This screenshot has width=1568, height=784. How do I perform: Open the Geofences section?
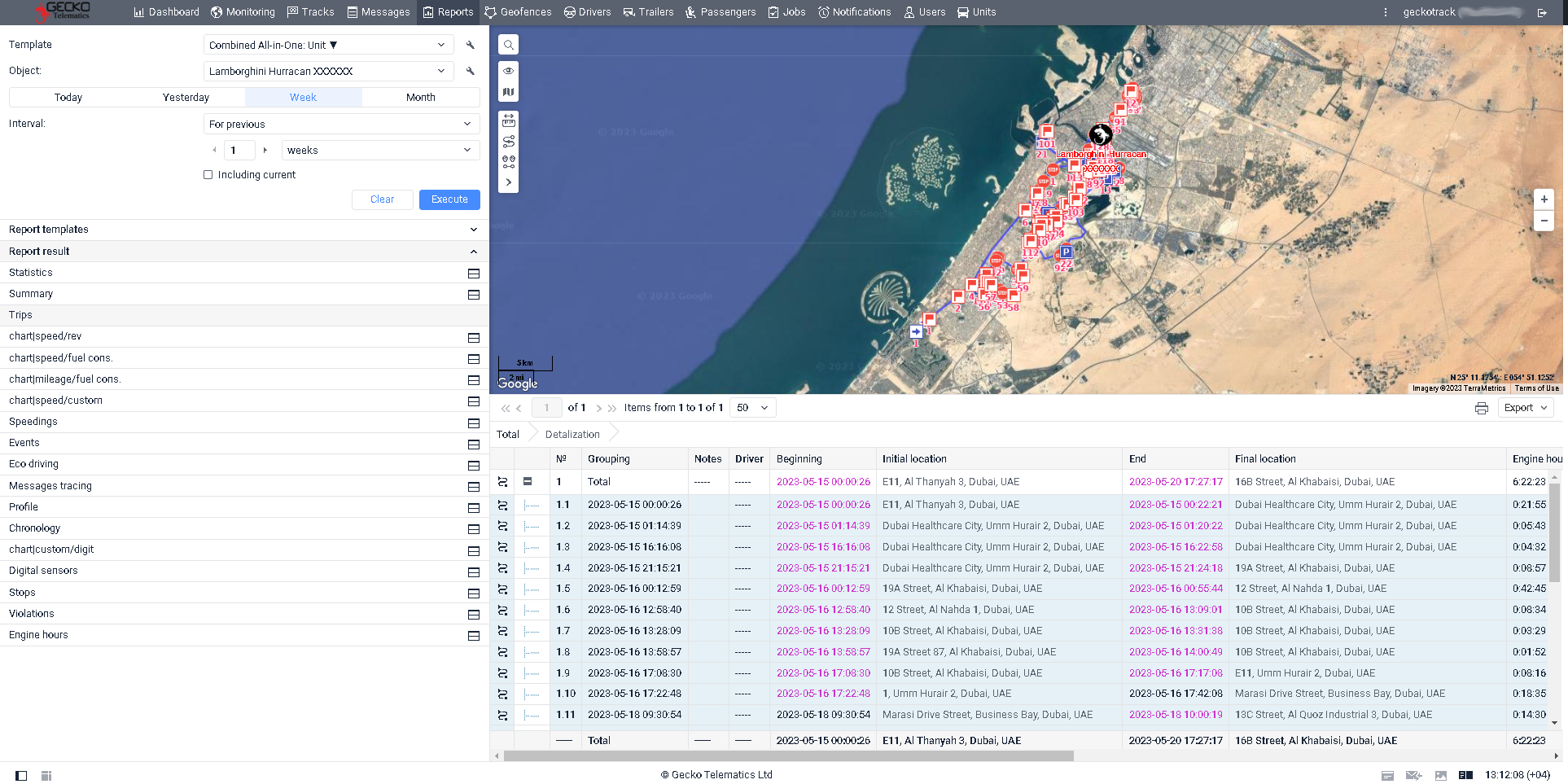coord(518,11)
